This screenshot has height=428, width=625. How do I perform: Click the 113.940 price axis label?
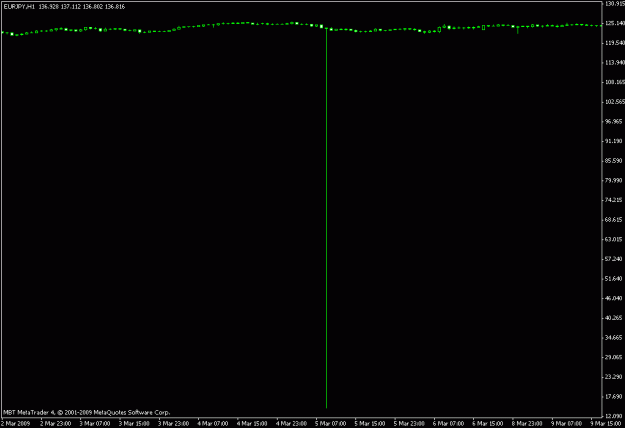pos(615,63)
